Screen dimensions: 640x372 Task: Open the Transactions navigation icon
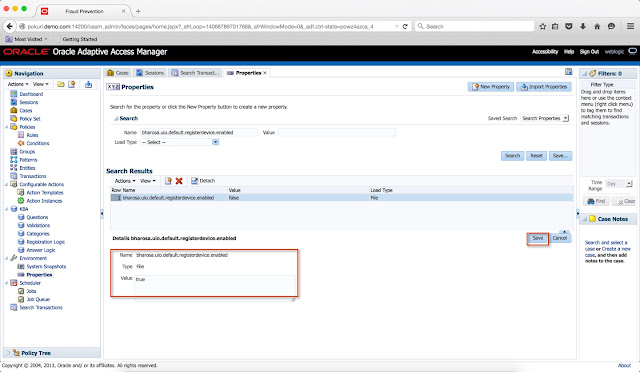(x=13, y=176)
